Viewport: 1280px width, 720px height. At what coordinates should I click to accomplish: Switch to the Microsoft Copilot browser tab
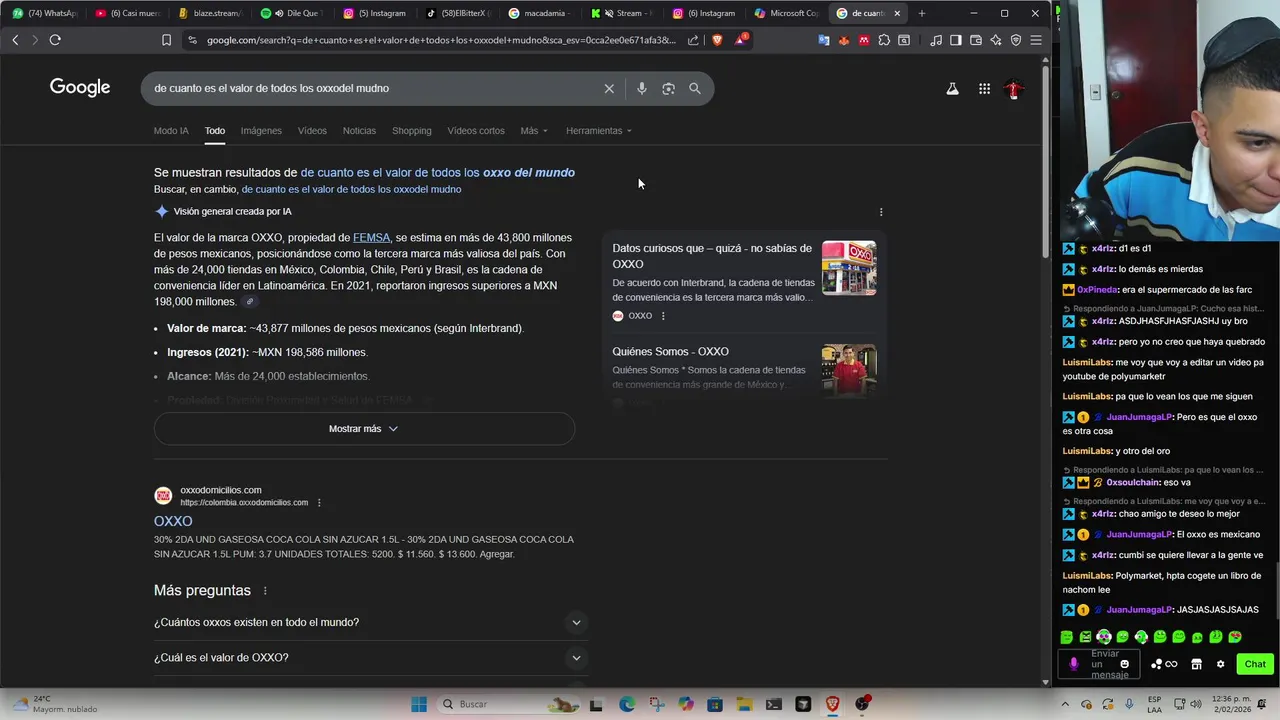click(x=787, y=13)
